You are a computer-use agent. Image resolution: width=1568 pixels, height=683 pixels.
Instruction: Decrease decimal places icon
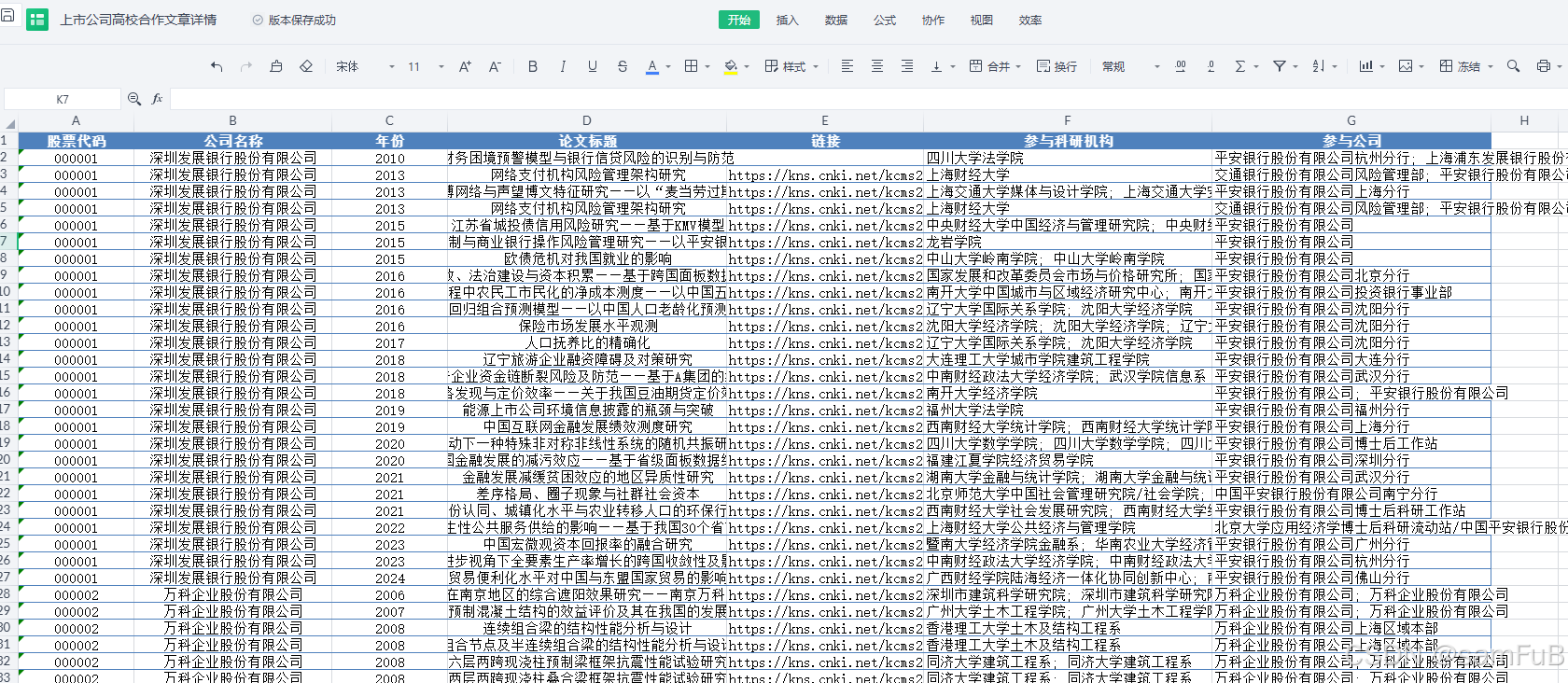[x=1211, y=66]
